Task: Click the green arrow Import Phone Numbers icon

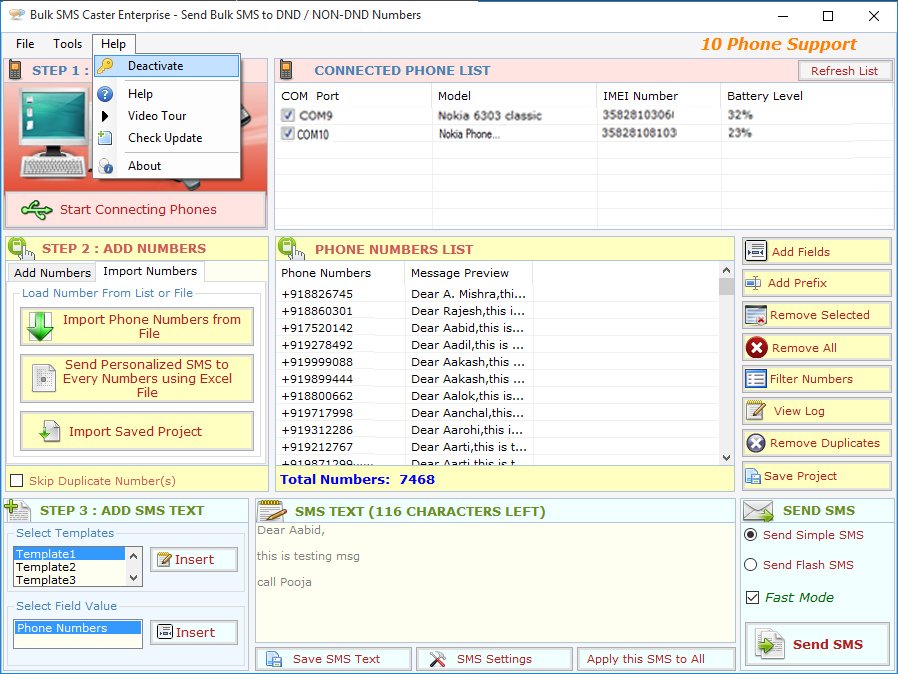Action: click(x=40, y=326)
